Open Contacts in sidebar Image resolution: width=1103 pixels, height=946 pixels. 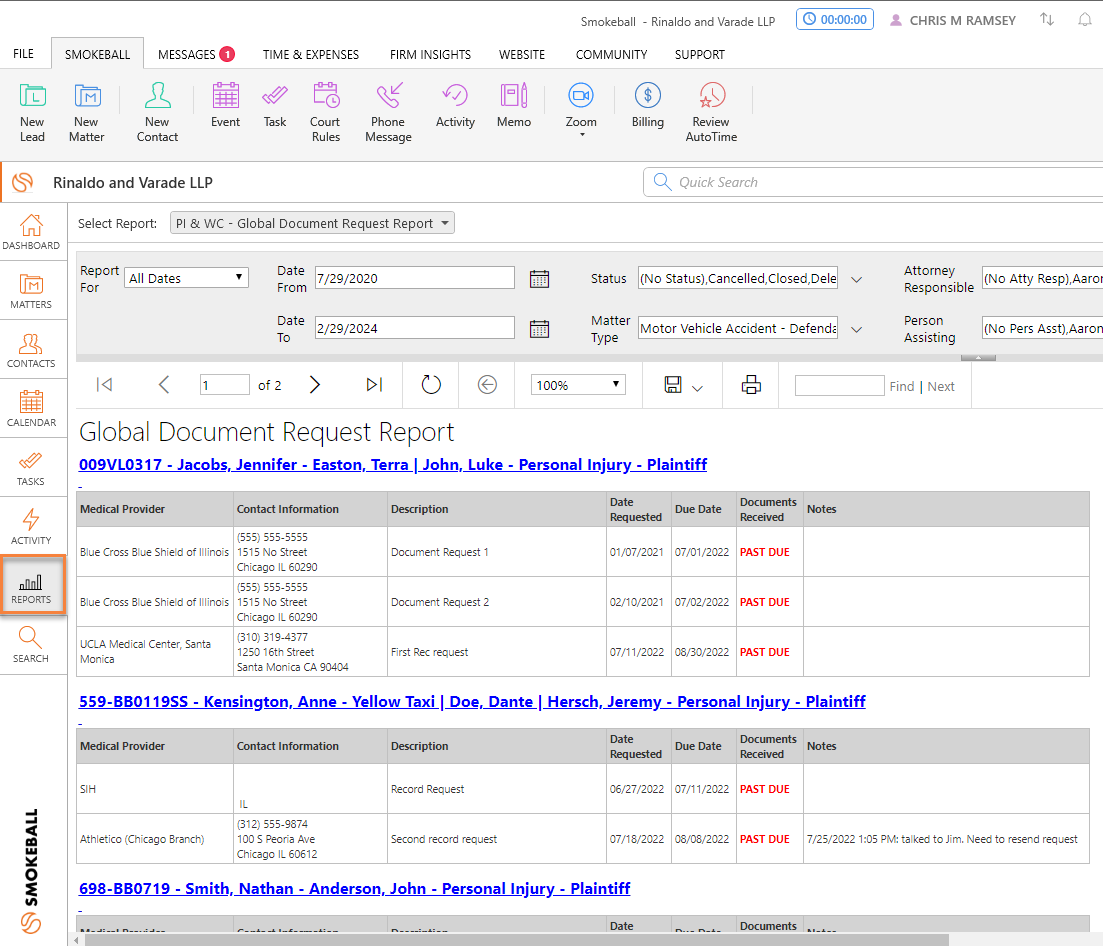(31, 350)
